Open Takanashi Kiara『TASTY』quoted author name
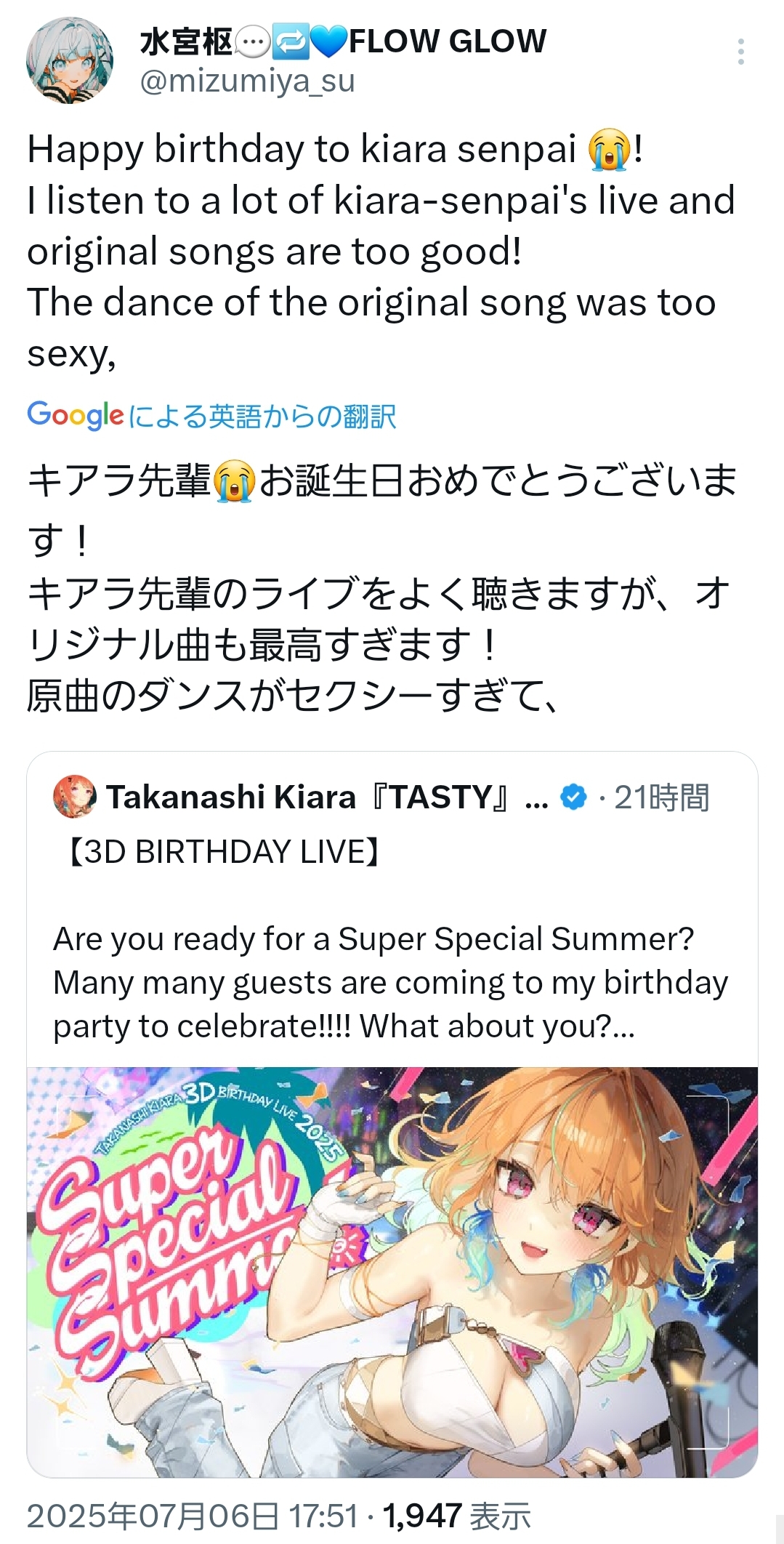784x1544 pixels. click(x=327, y=797)
